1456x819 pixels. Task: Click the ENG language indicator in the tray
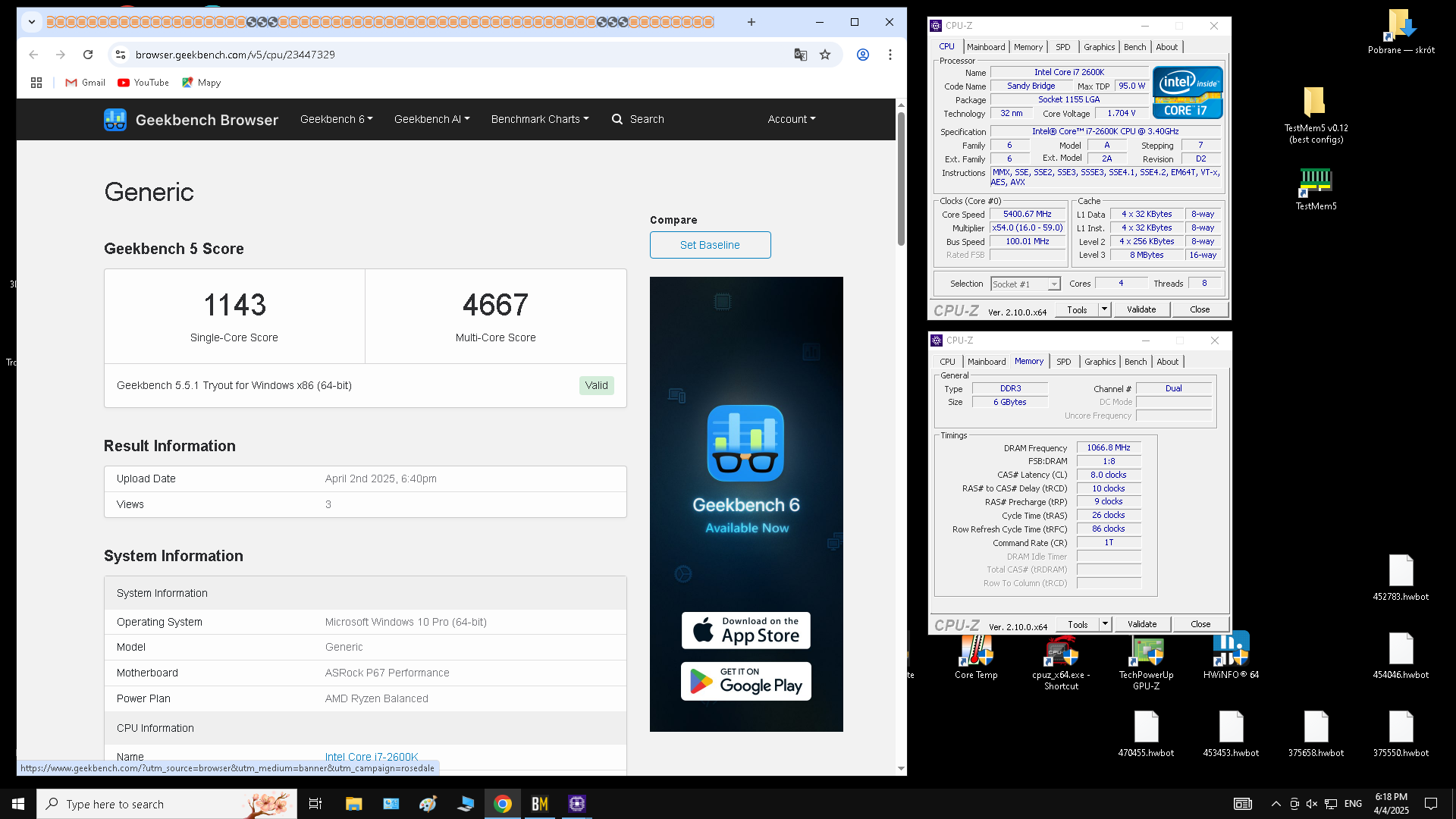[x=1353, y=804]
